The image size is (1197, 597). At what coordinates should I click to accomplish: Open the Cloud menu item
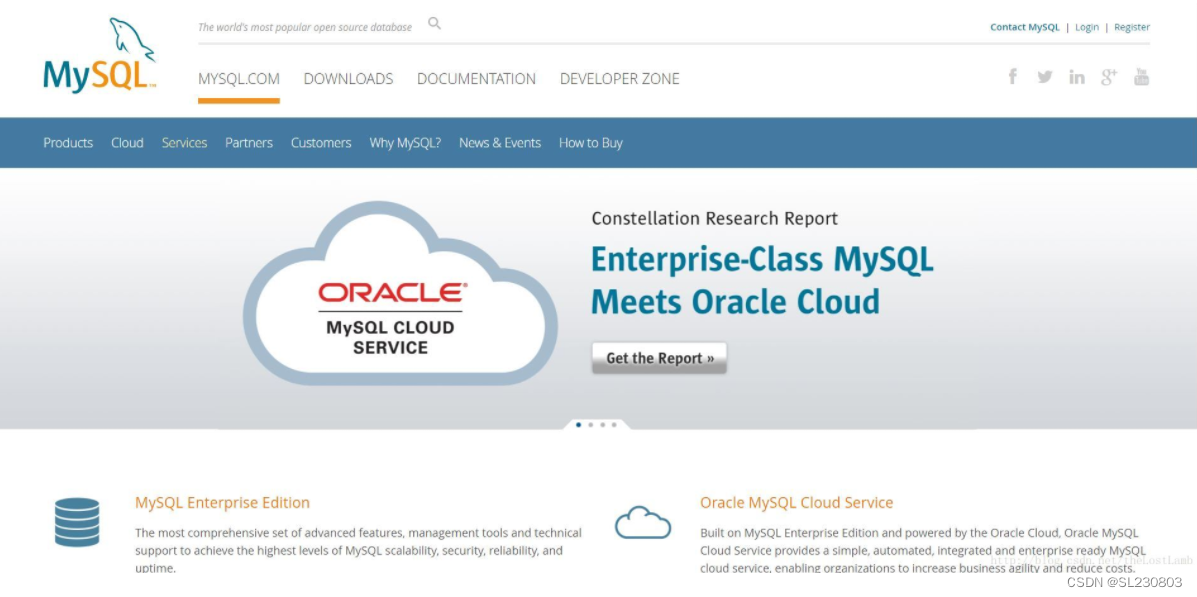(127, 143)
